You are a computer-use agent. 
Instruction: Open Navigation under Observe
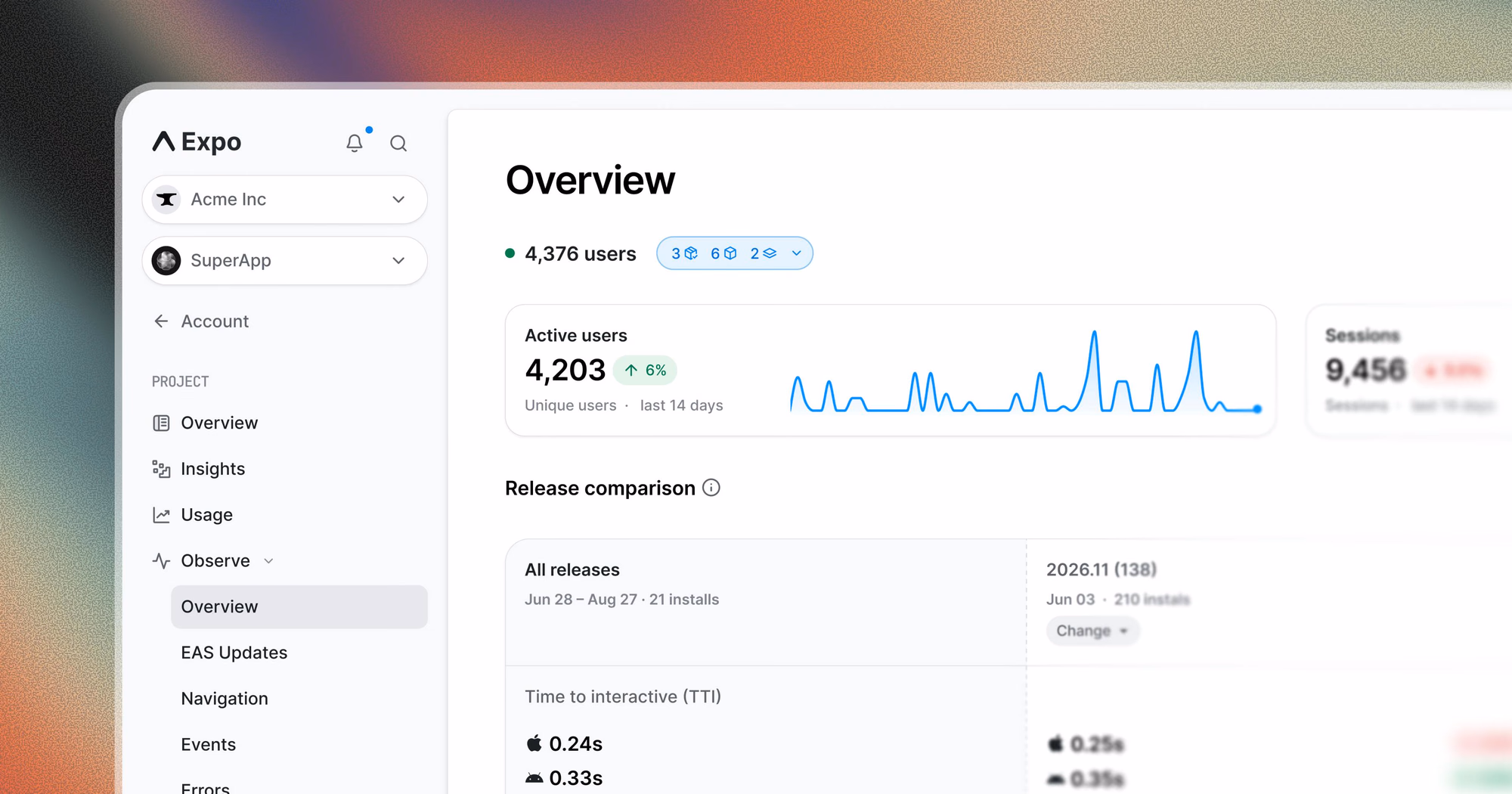pyautogui.click(x=225, y=699)
